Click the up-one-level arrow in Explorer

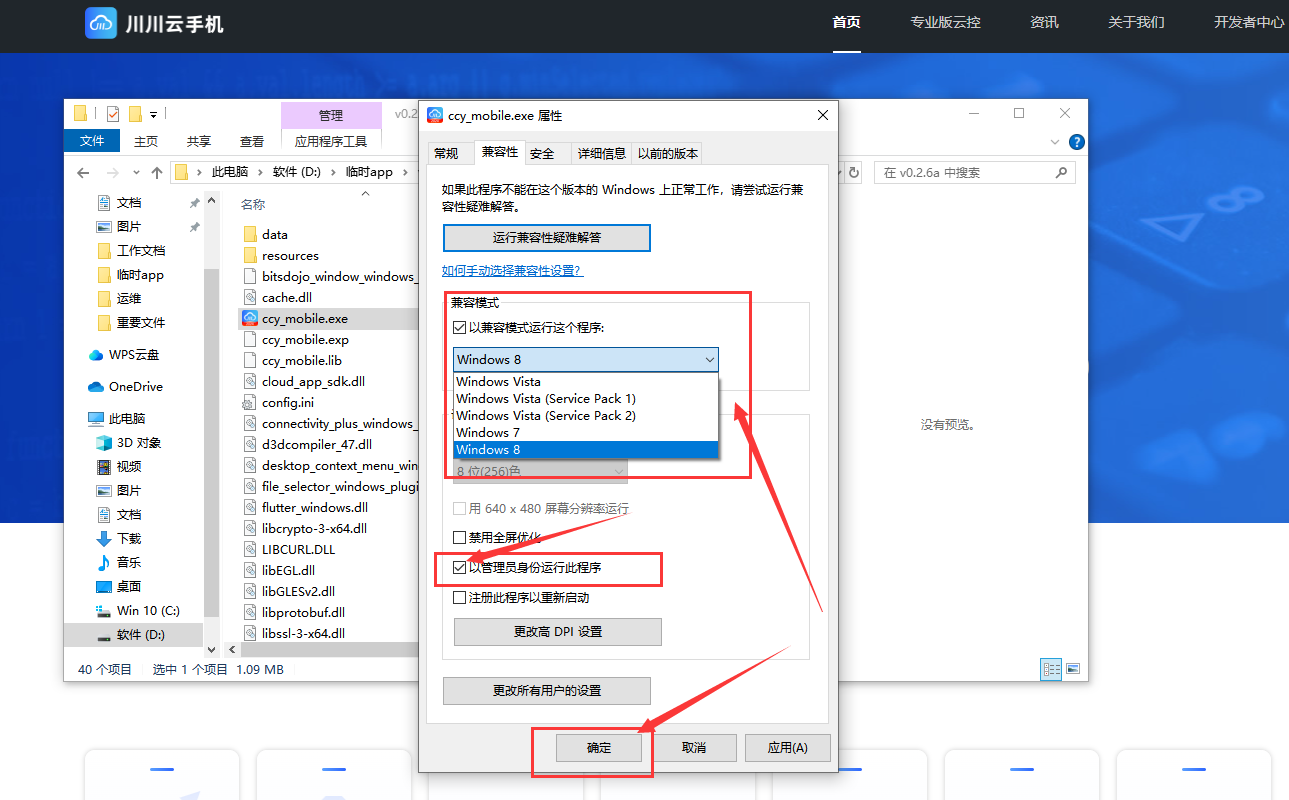[x=156, y=172]
